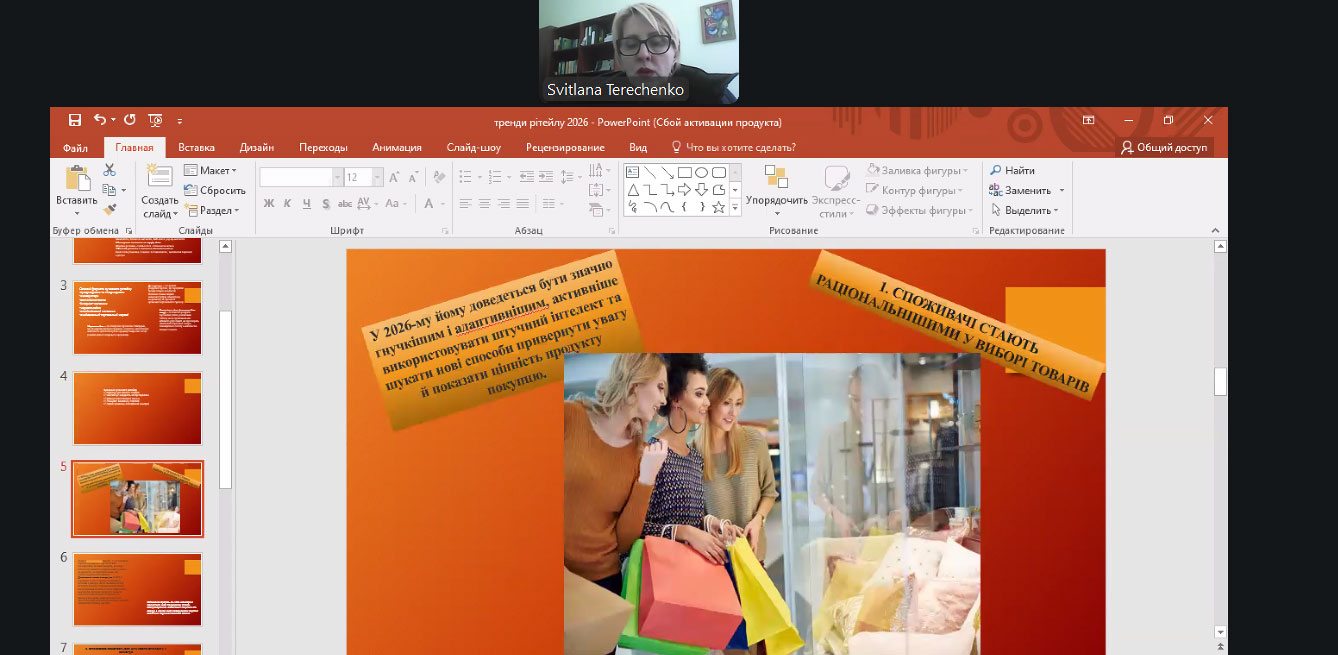Choose the oval shape in shapes gallery

(702, 172)
